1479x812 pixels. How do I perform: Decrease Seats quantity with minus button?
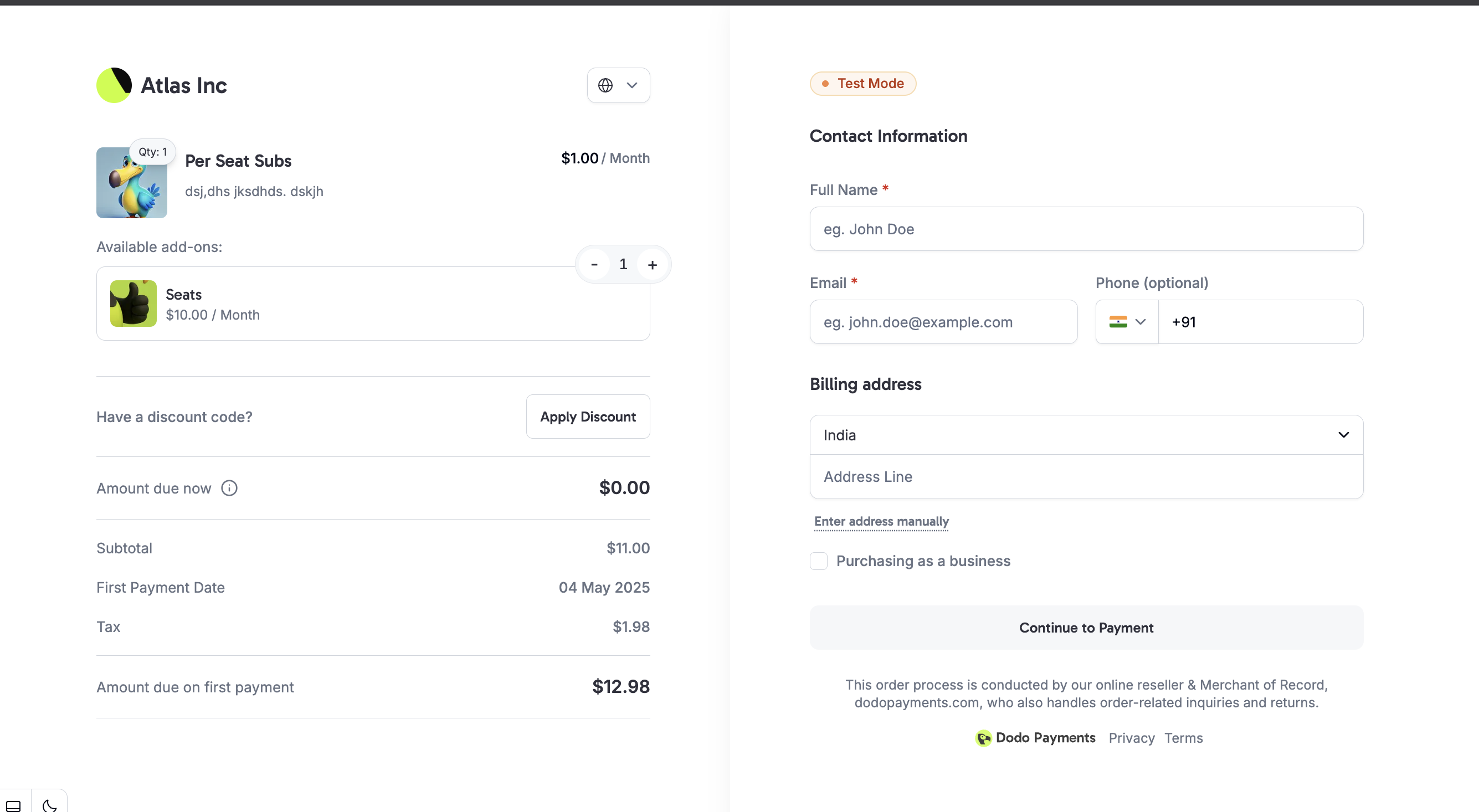594,264
